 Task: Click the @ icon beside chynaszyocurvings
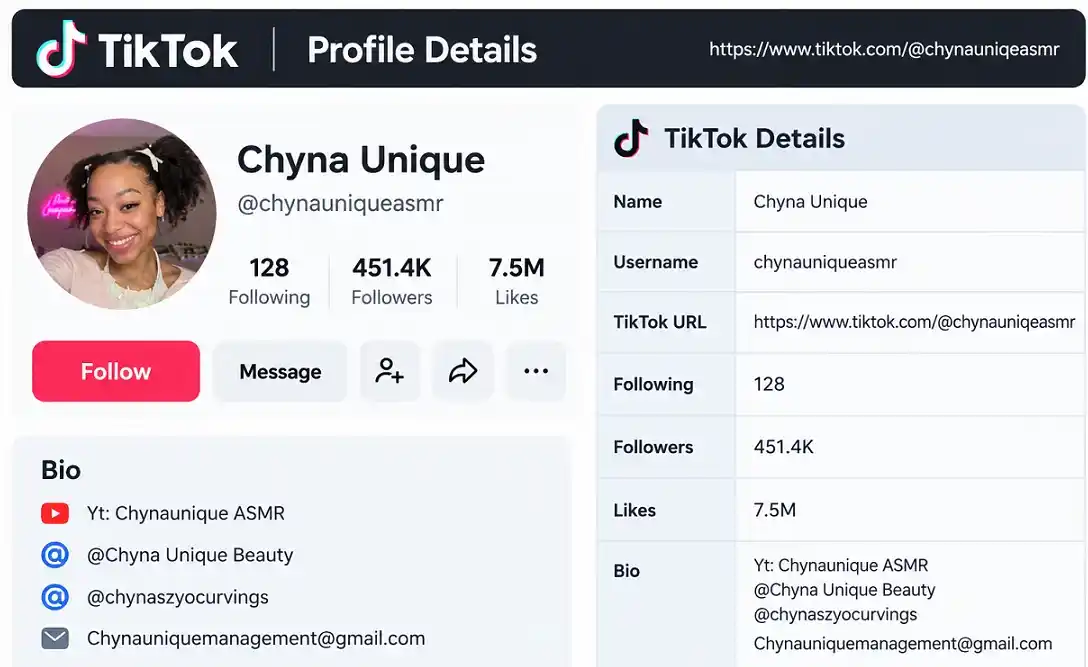click(55, 597)
